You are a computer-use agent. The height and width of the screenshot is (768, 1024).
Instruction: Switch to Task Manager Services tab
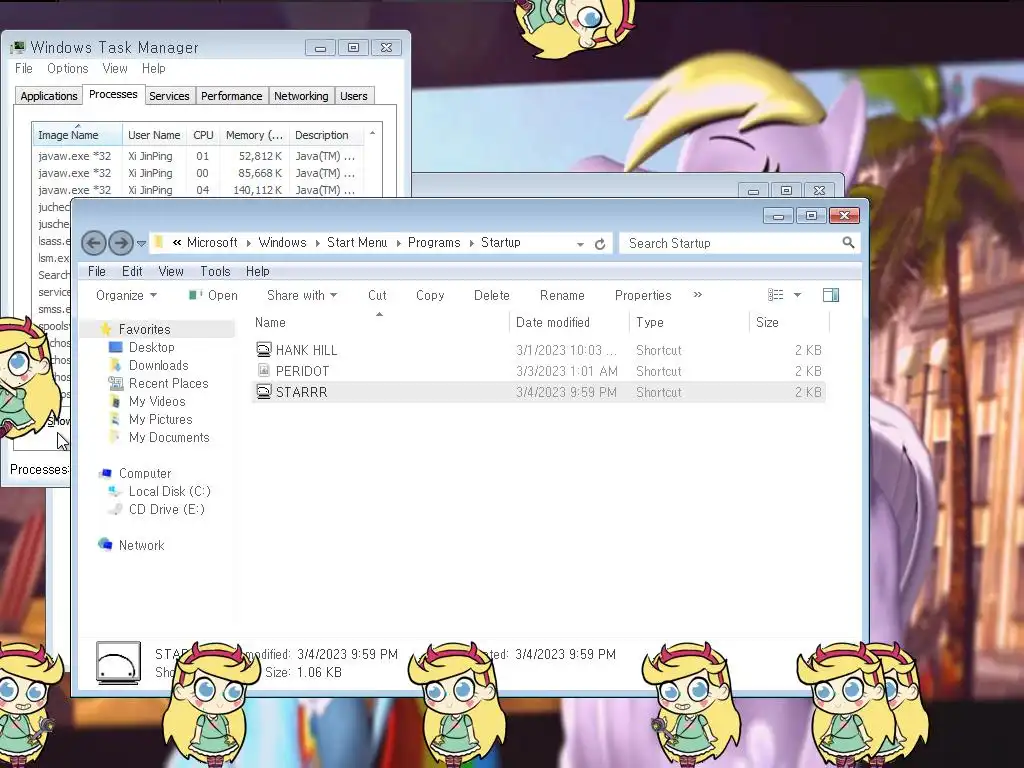pyautogui.click(x=169, y=96)
